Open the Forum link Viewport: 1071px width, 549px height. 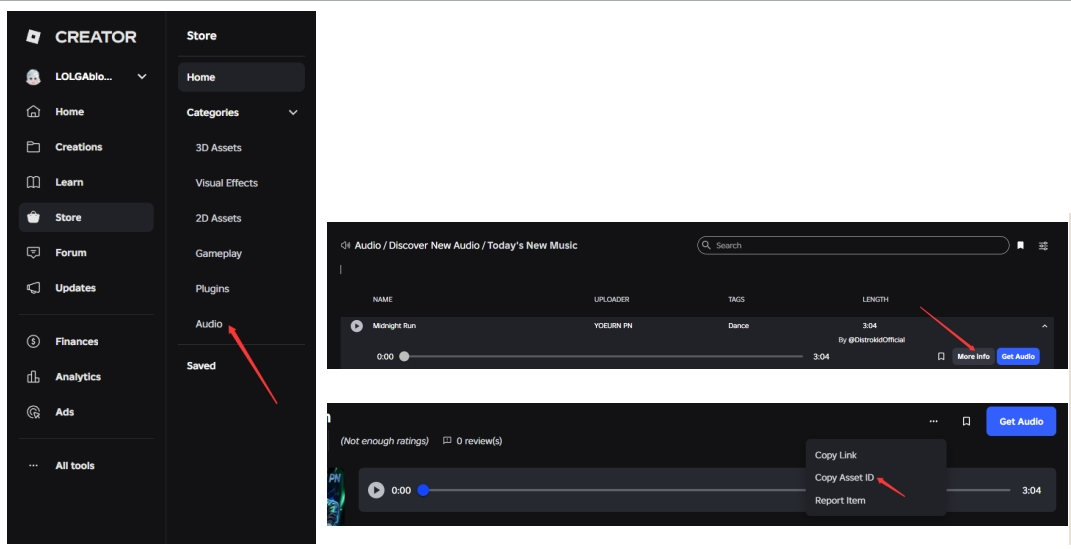[x=71, y=253]
